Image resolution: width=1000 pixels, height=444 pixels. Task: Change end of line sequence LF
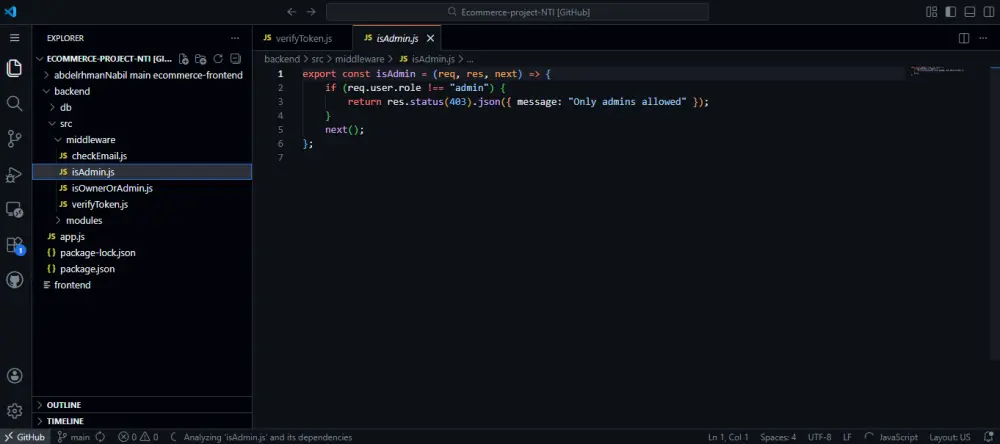pyautogui.click(x=848, y=437)
